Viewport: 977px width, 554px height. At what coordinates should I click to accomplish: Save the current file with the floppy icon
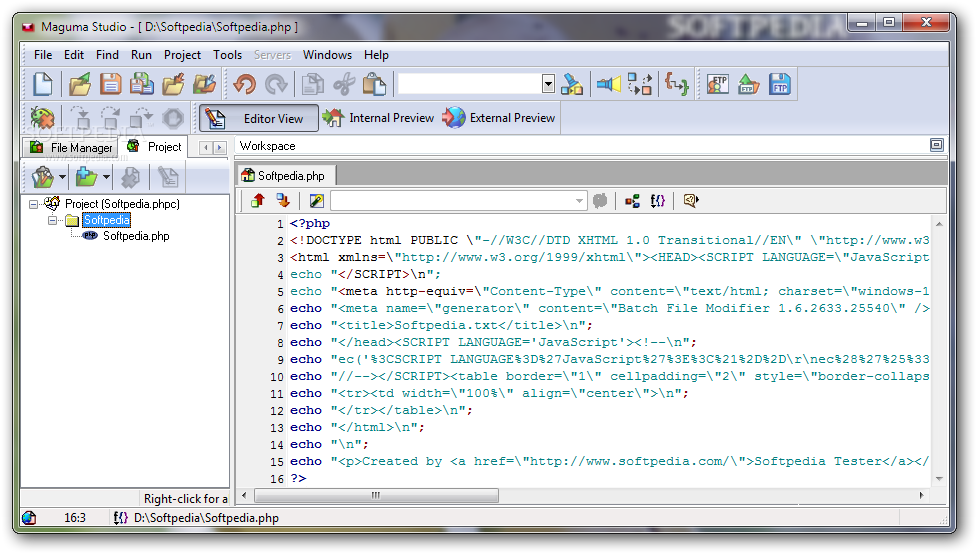pyautogui.click(x=111, y=84)
